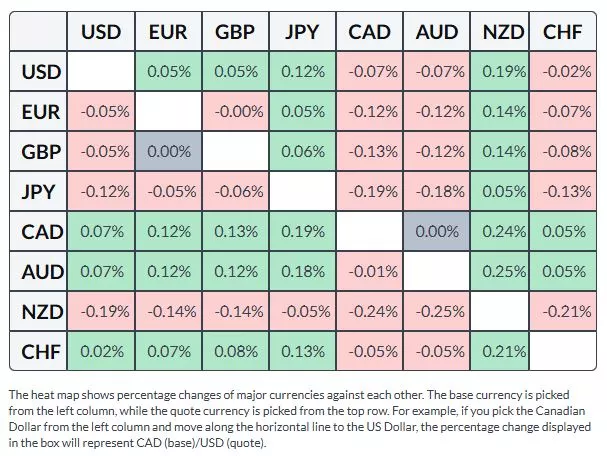Click the EUR/GBP -0.00% cell
Image resolution: width=607 pixels, height=456 pixels.
pos(235,111)
